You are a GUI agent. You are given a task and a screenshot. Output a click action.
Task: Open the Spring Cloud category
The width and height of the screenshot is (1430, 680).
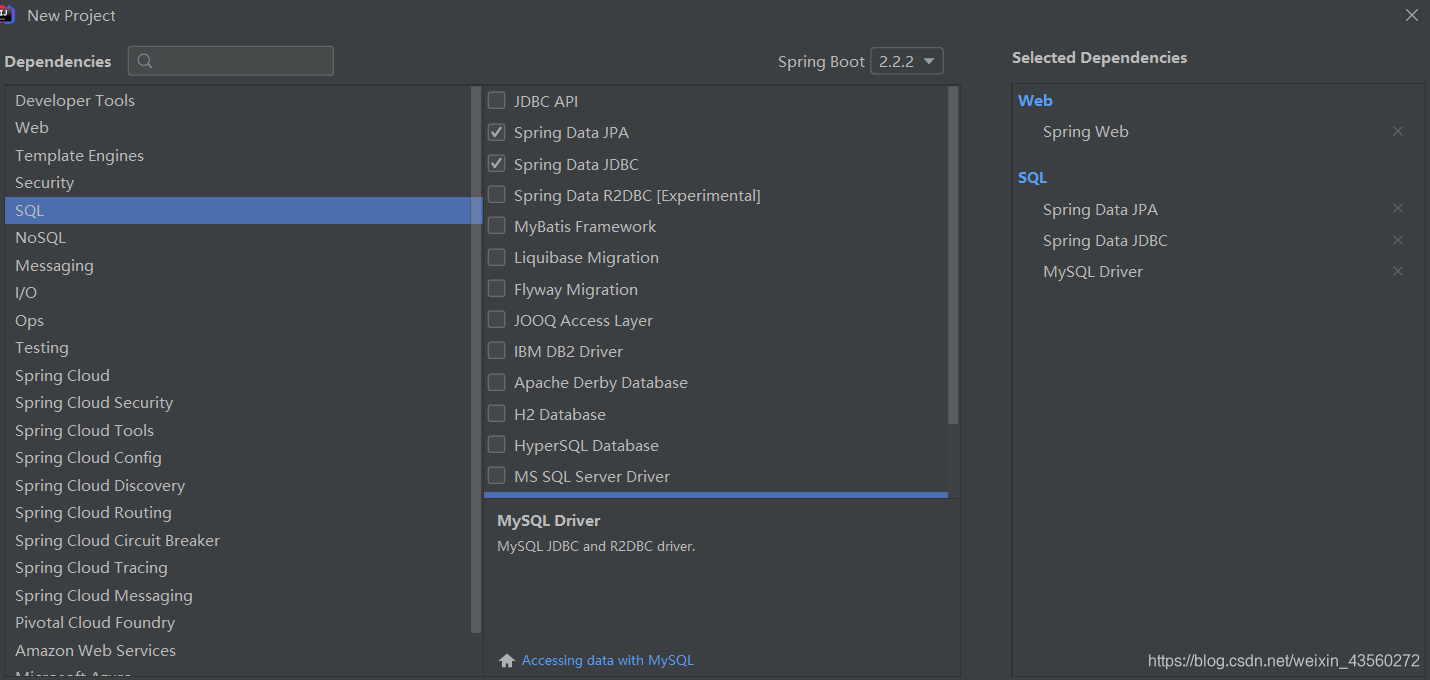click(238, 375)
